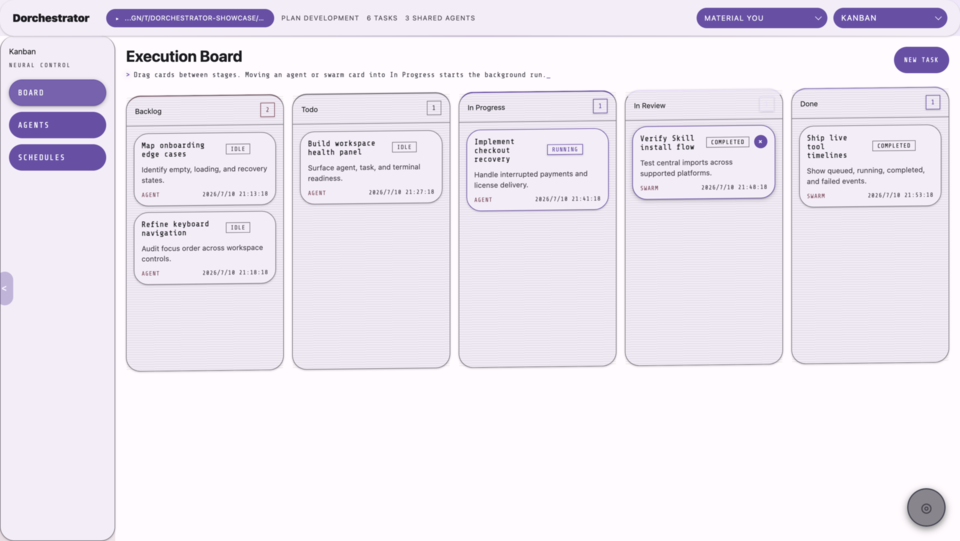Click the IDLE badge on Map onboarding card
Screen dimensions: 960x541
(238, 149)
